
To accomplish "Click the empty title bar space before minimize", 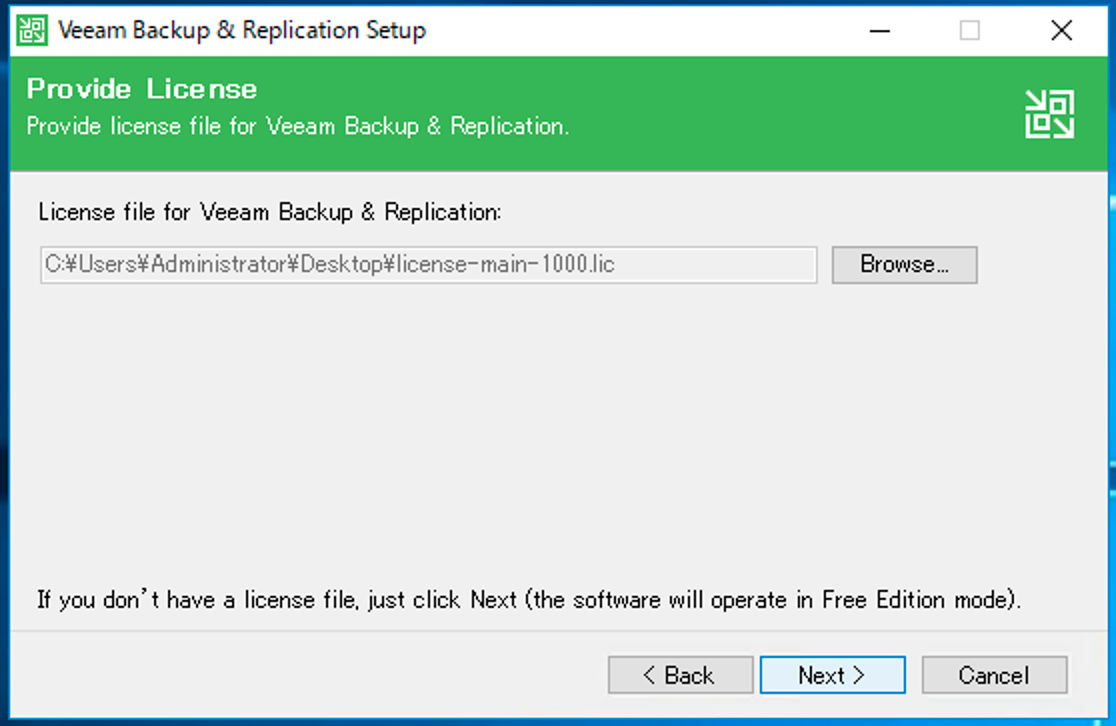I will pos(640,30).
